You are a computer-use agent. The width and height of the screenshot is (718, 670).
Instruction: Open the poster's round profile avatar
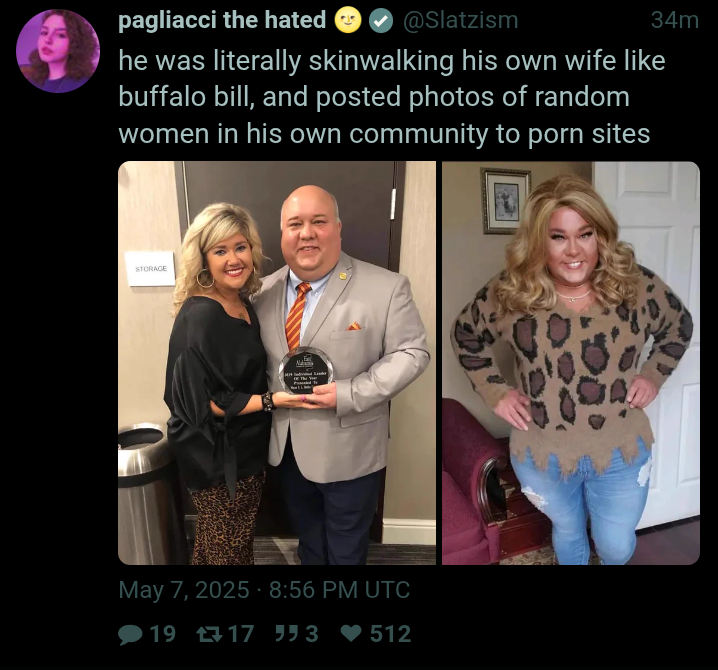click(x=58, y=51)
